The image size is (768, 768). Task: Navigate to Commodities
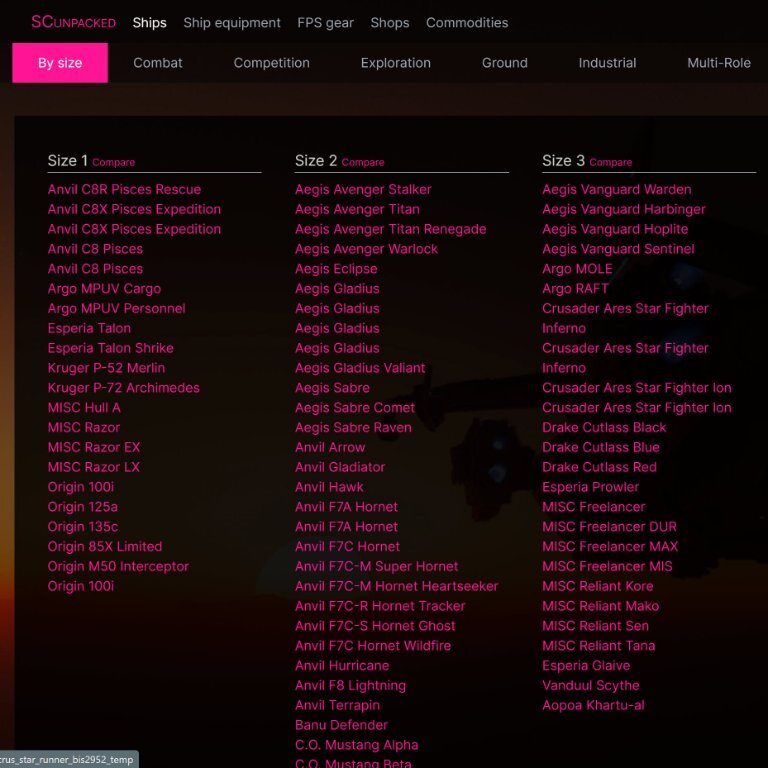(467, 22)
